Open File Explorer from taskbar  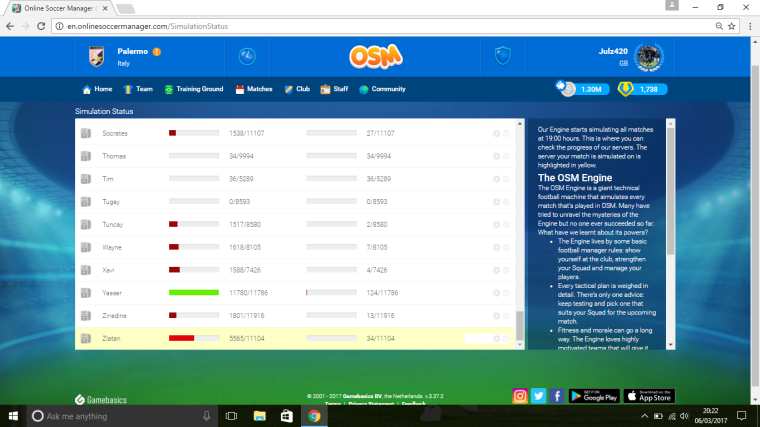pyautogui.click(x=259, y=416)
